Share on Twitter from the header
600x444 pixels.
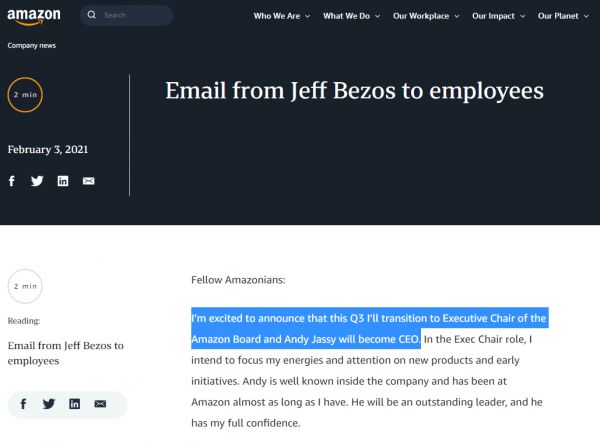pyautogui.click(x=37, y=181)
